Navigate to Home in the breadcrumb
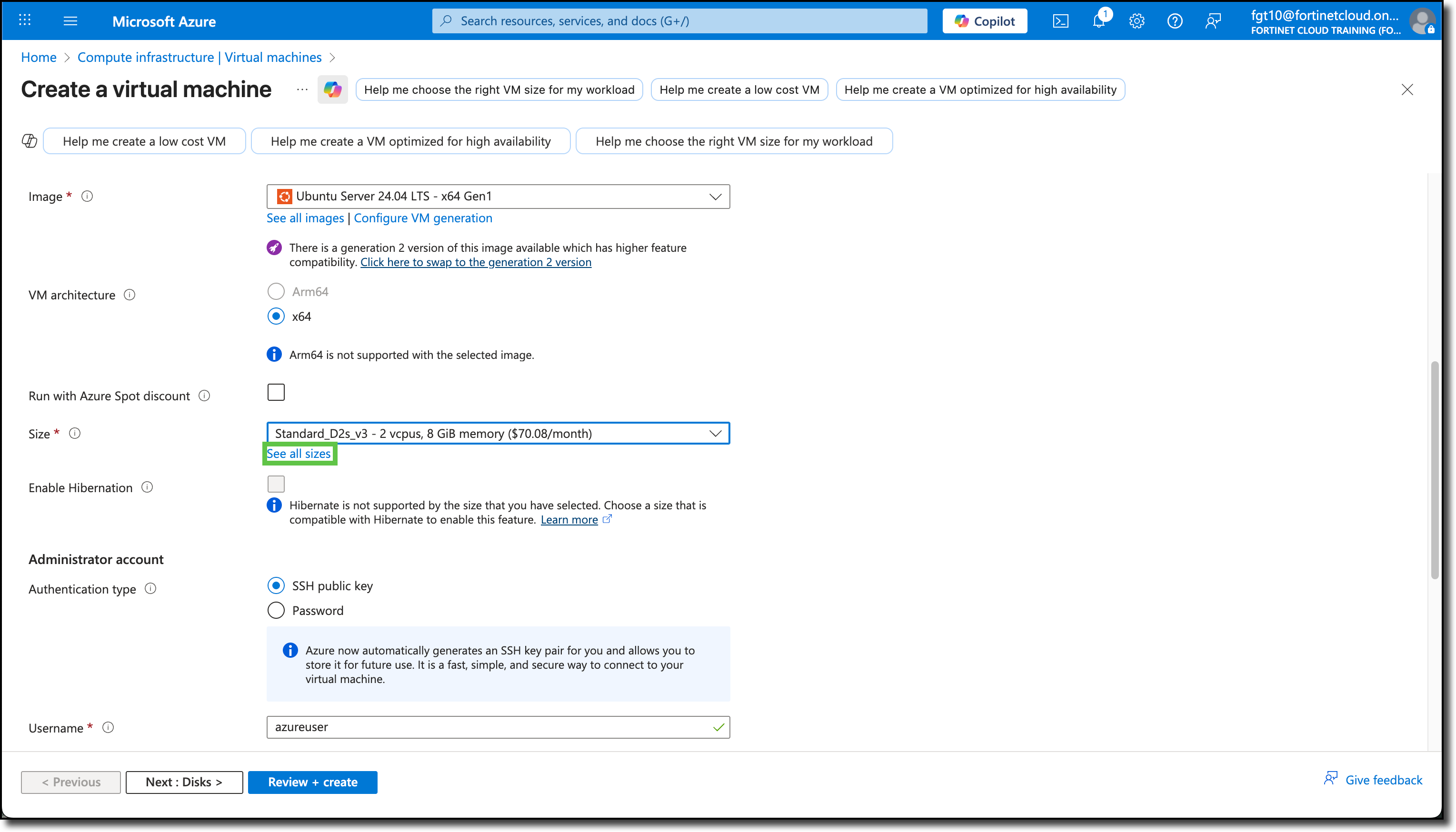Image resolution: width=1456 pixels, height=832 pixels. click(x=38, y=57)
